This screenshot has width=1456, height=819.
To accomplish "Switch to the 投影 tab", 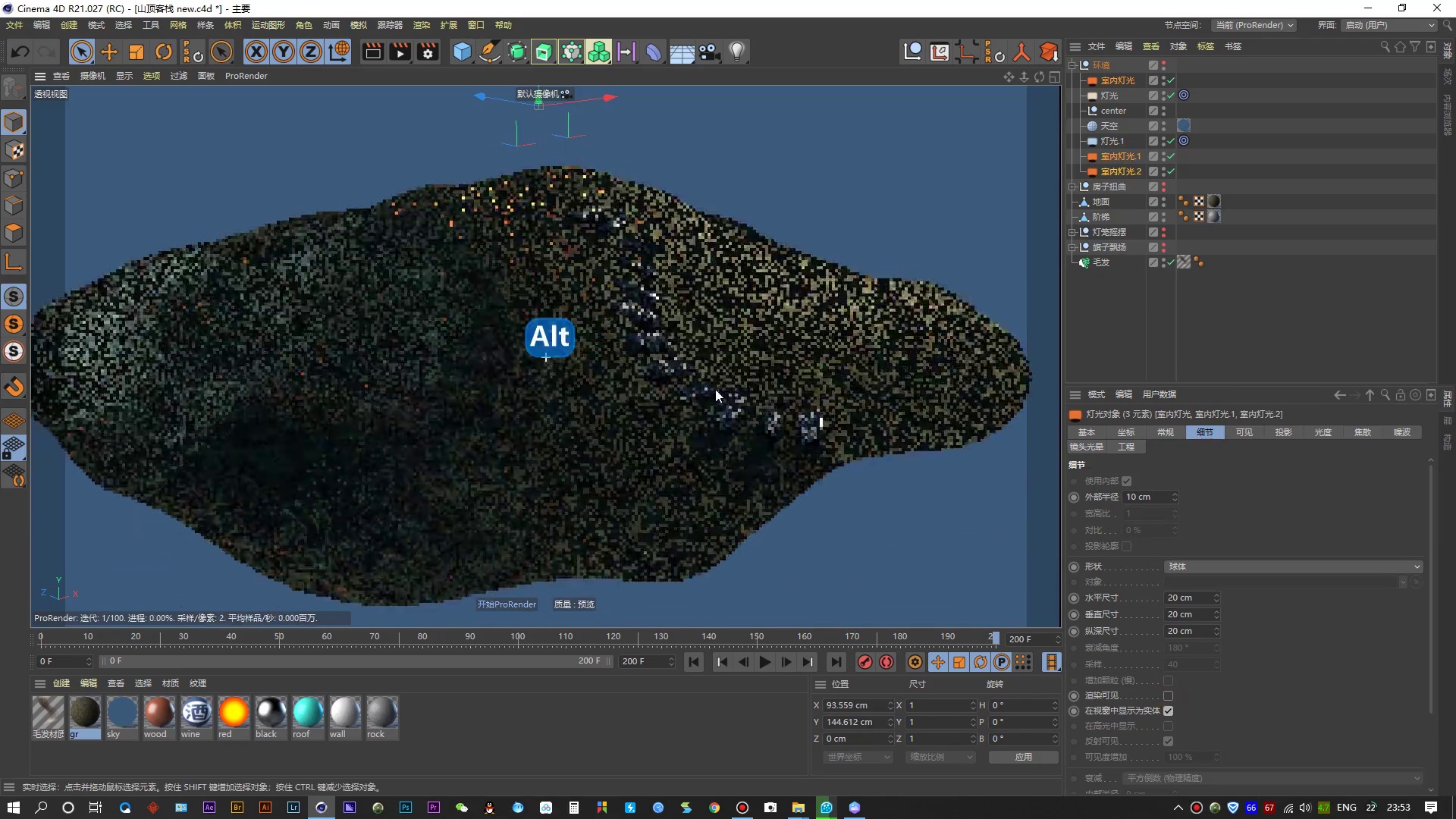I will 1283,432.
